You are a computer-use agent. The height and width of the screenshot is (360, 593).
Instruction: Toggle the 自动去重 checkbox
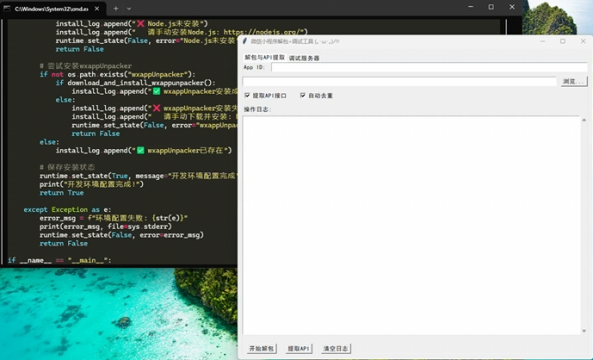[x=303, y=95]
